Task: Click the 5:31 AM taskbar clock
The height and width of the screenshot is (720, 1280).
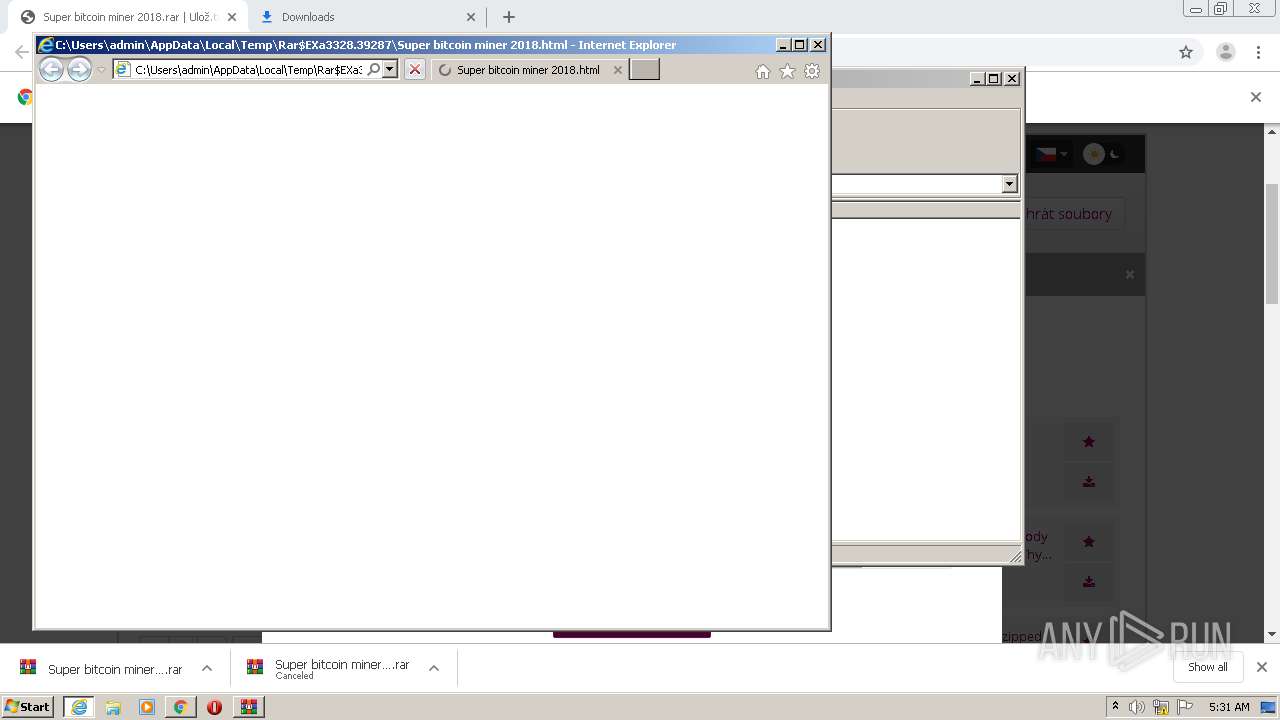Action: (x=1229, y=707)
